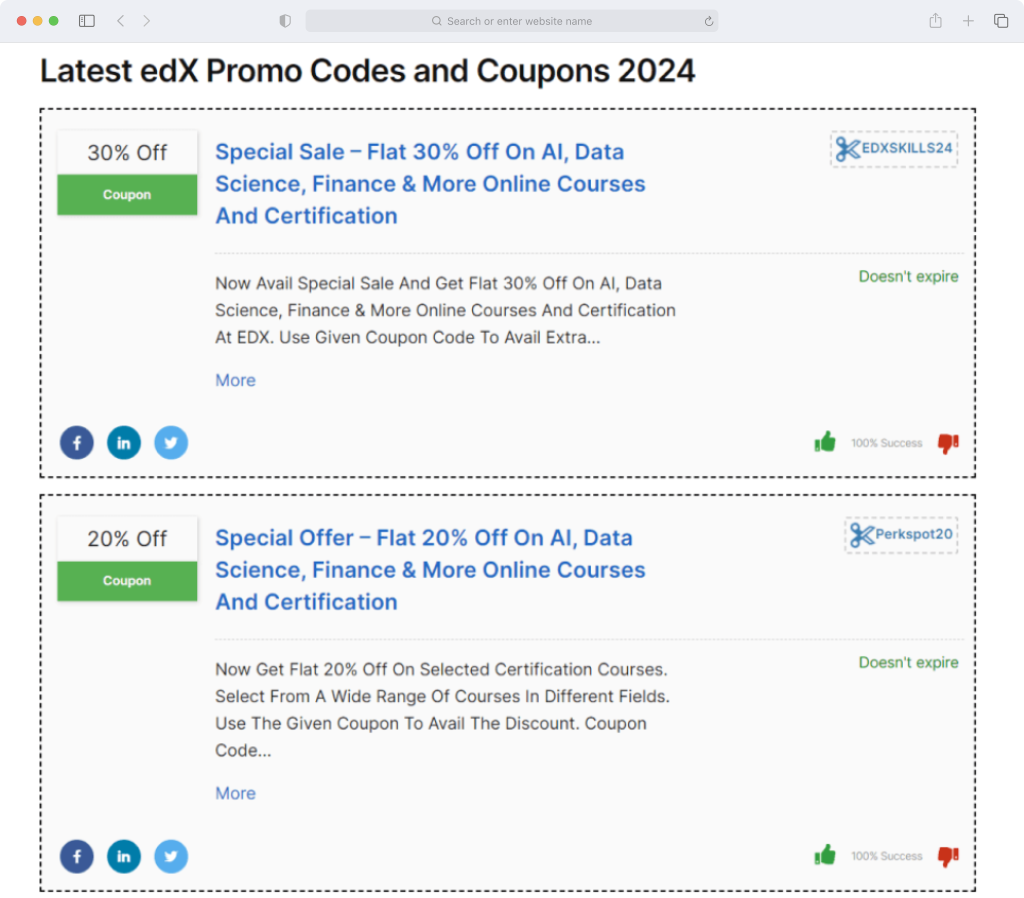This screenshot has height=898, width=1024.
Task: Open the Special Sale Flat 30% Off link
Action: pos(430,184)
